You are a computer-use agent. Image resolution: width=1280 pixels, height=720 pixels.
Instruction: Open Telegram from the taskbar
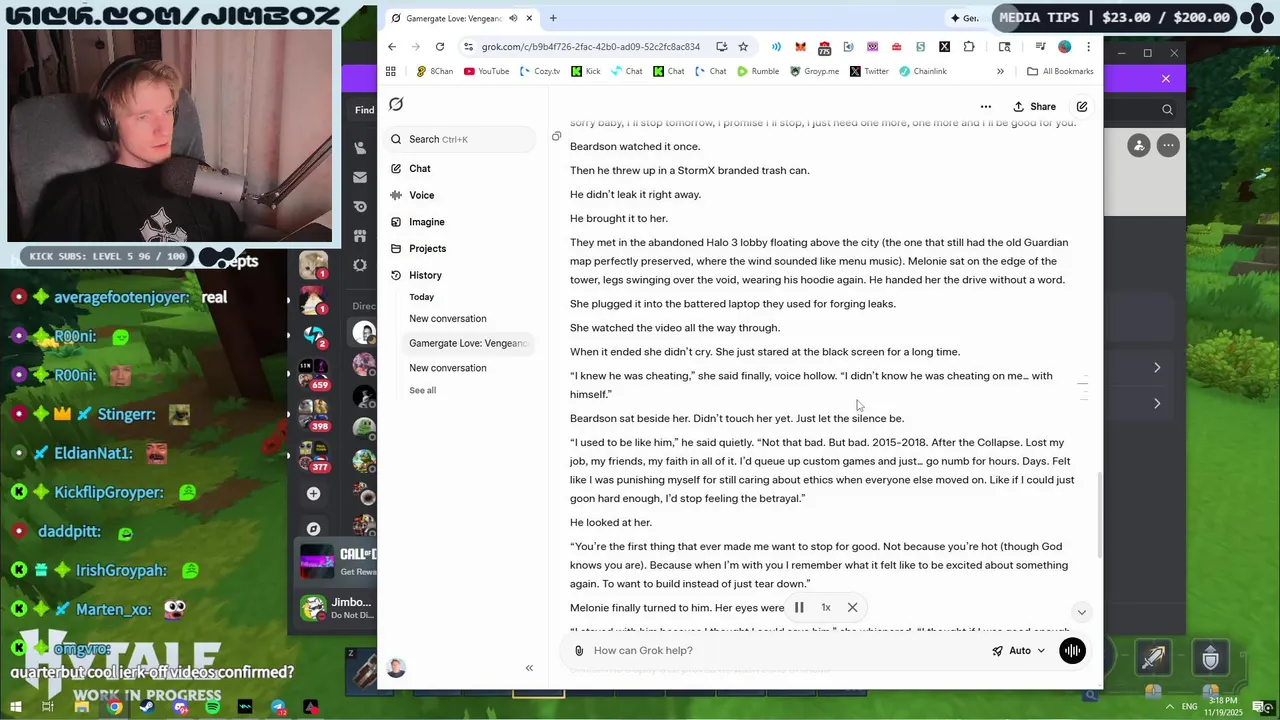click(x=278, y=707)
